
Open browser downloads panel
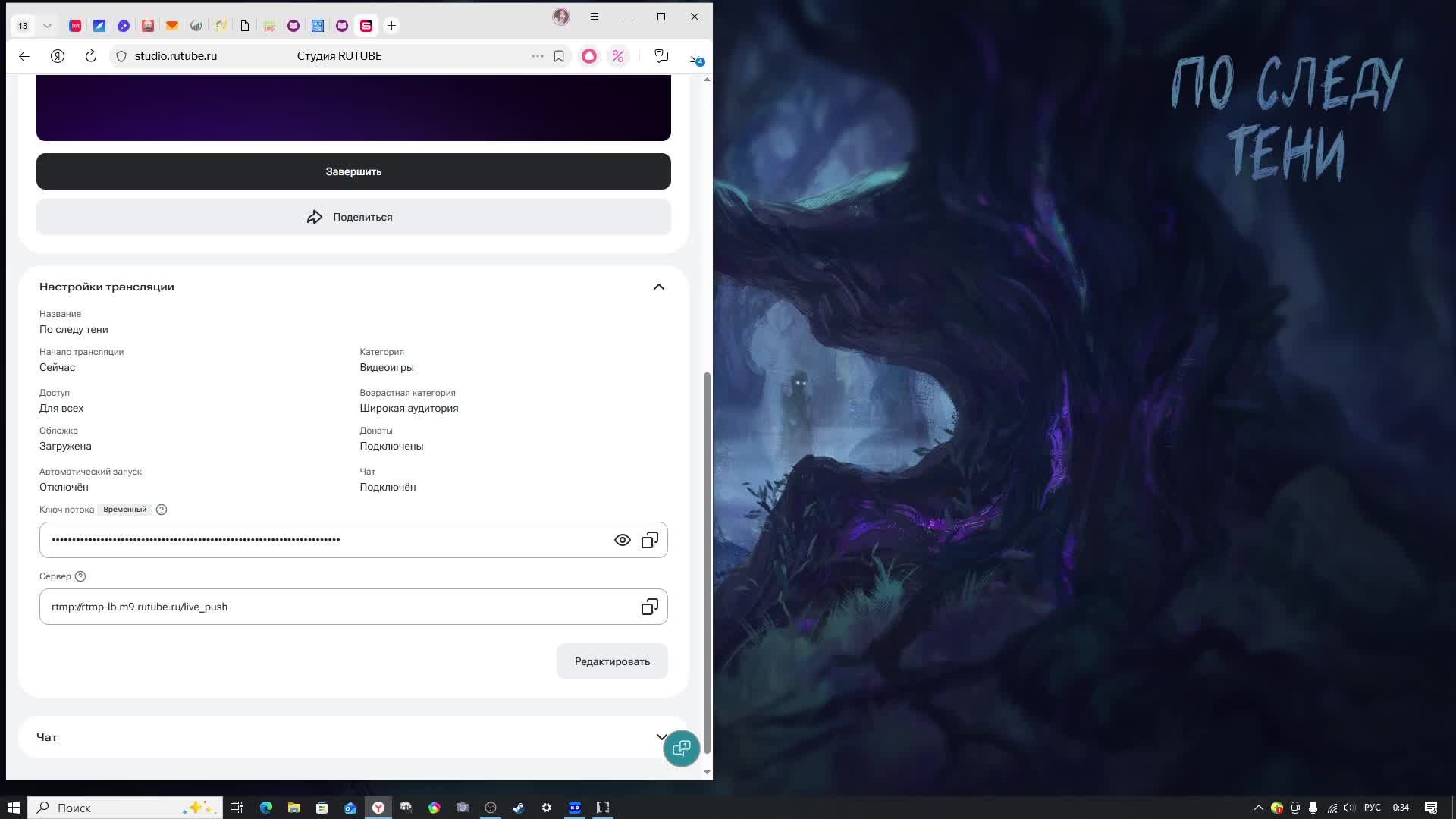pyautogui.click(x=695, y=56)
